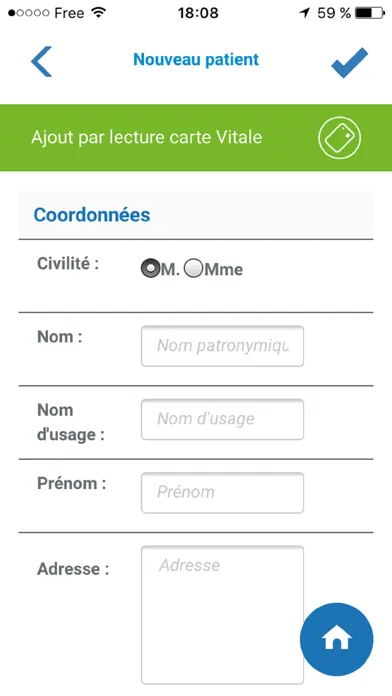
Task: Tap the Coordonnées section header
Action: 92,215
